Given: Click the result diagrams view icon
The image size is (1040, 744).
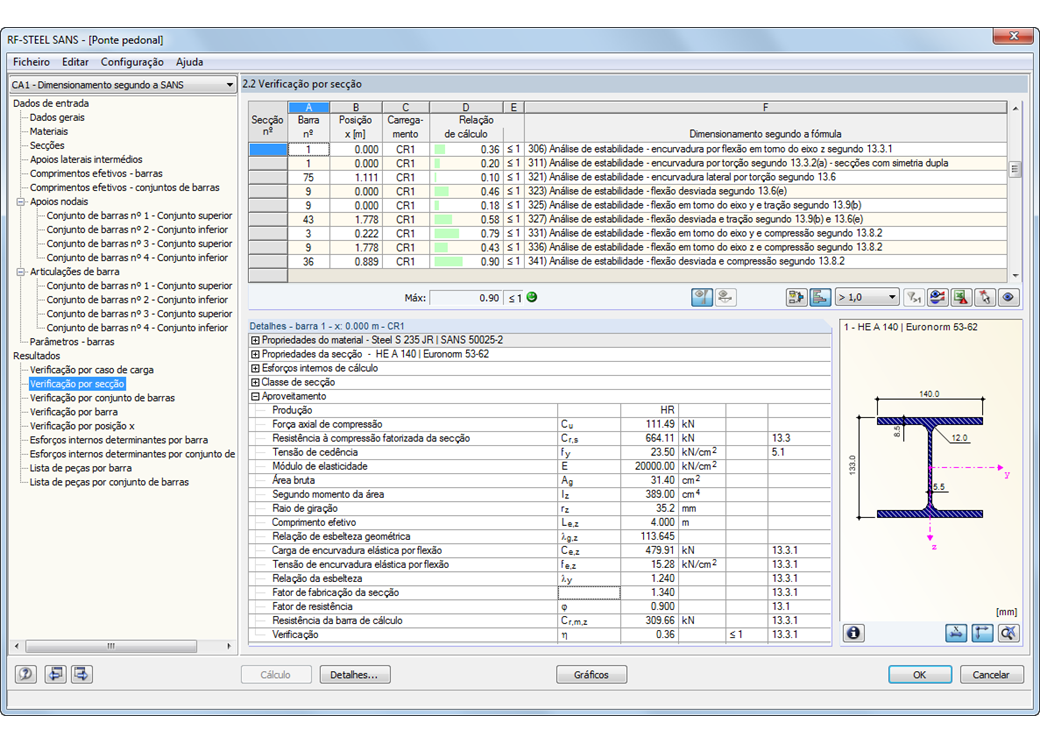Looking at the screenshot, I should point(937,298).
